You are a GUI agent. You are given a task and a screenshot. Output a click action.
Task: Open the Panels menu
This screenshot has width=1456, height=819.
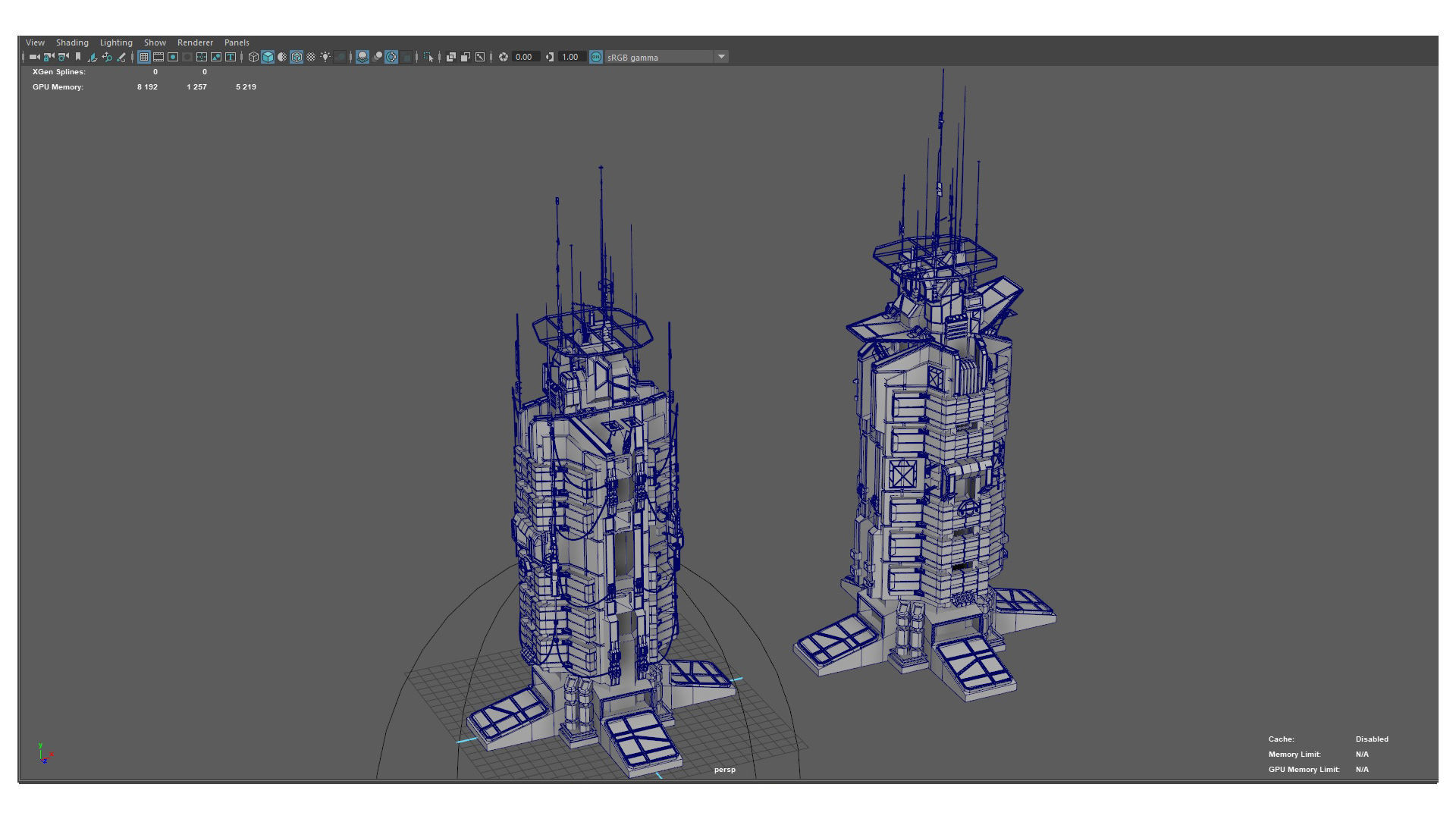click(x=237, y=42)
